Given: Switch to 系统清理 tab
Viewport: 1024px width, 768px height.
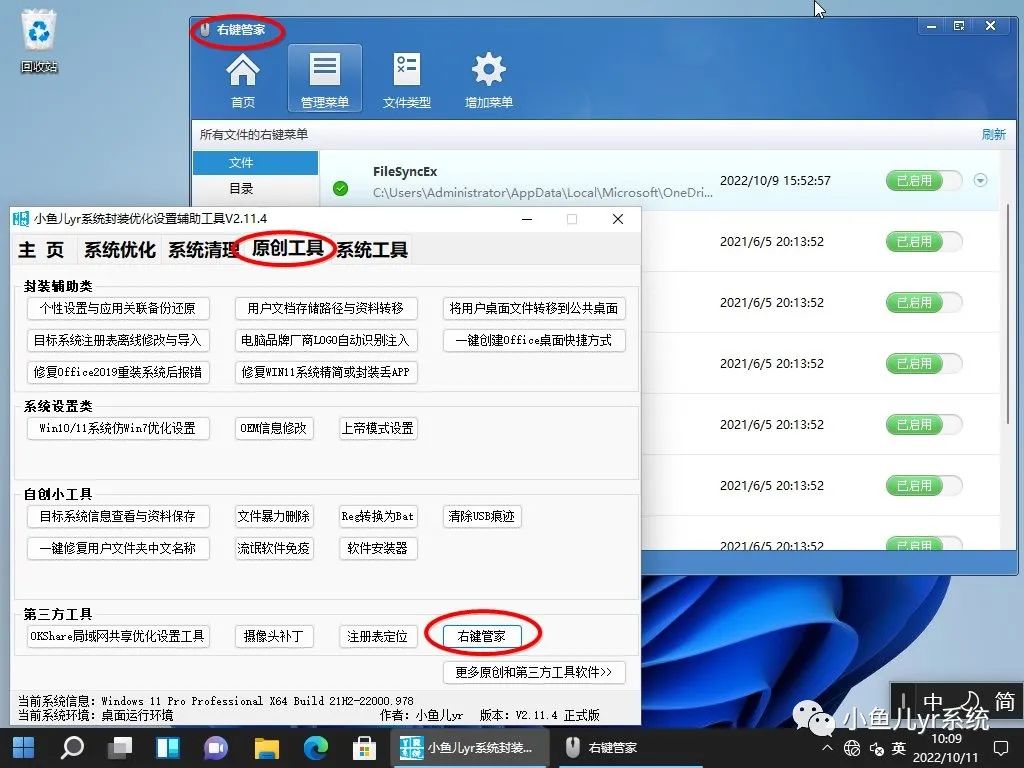Looking at the screenshot, I should [202, 249].
